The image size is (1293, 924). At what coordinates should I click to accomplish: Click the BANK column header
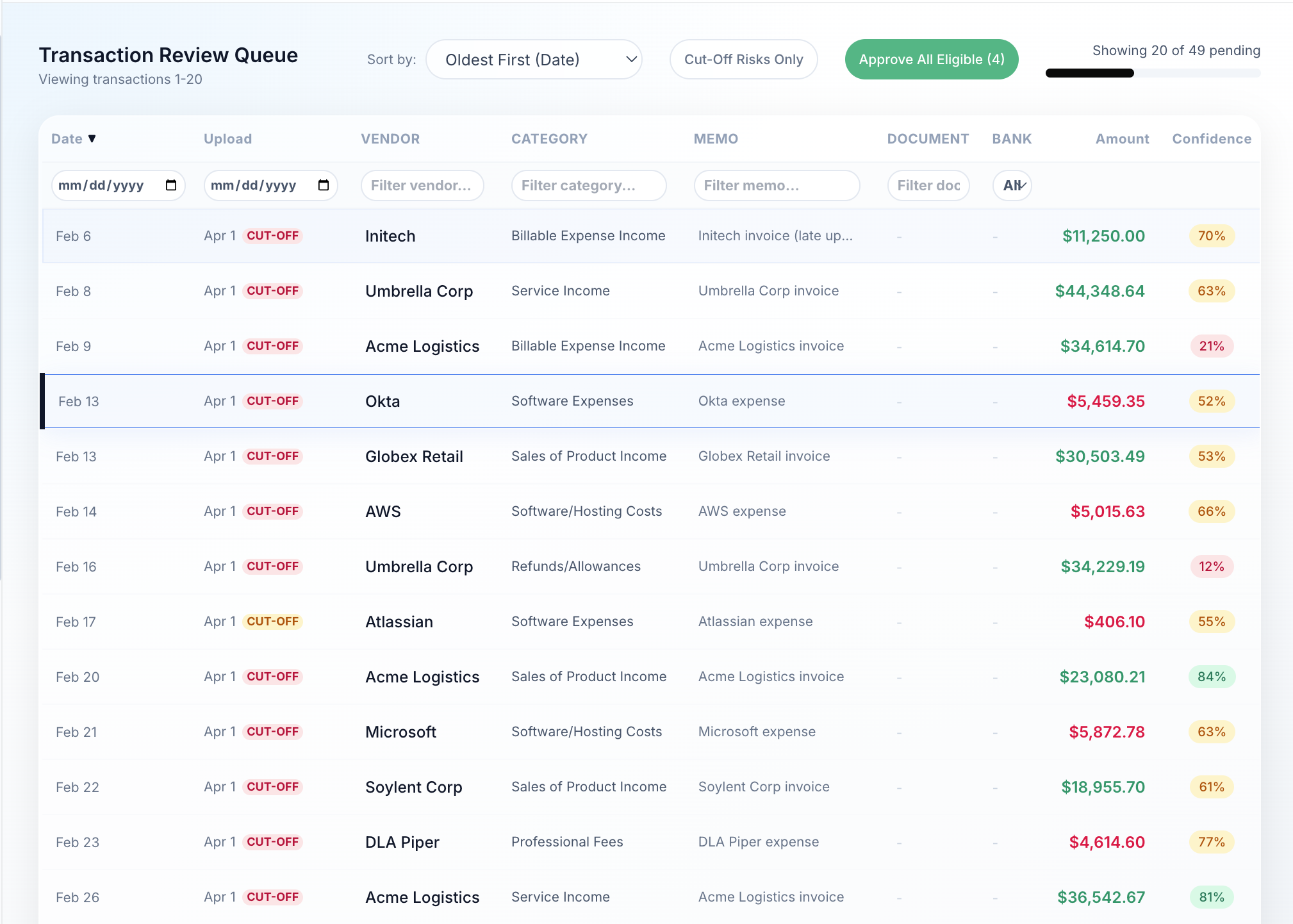click(x=1012, y=138)
